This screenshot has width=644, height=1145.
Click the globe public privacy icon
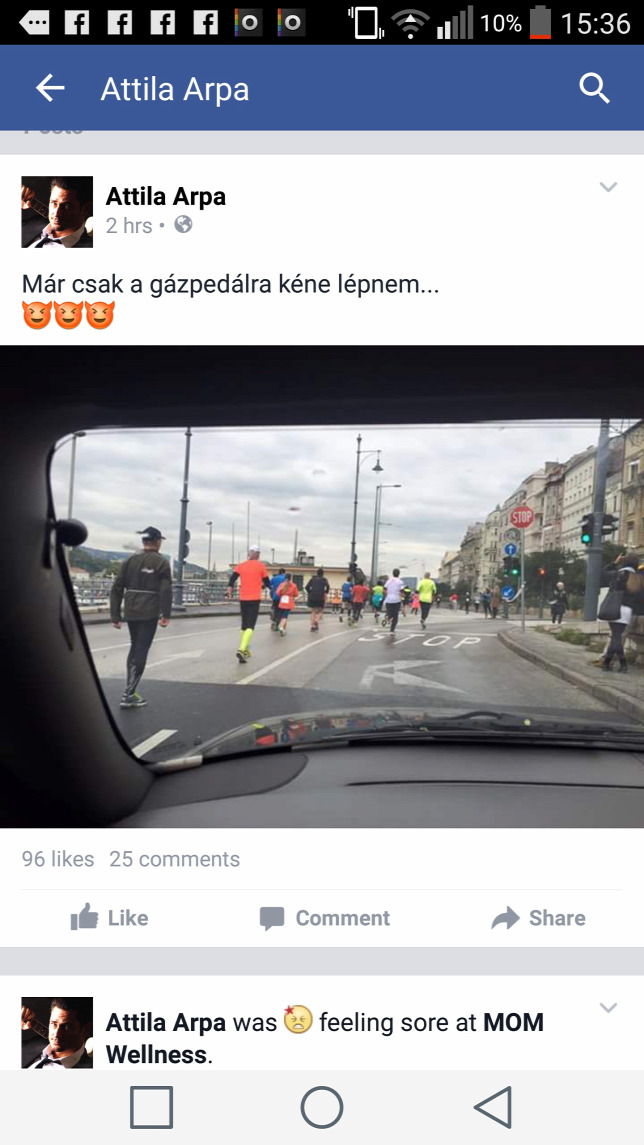pos(183,225)
